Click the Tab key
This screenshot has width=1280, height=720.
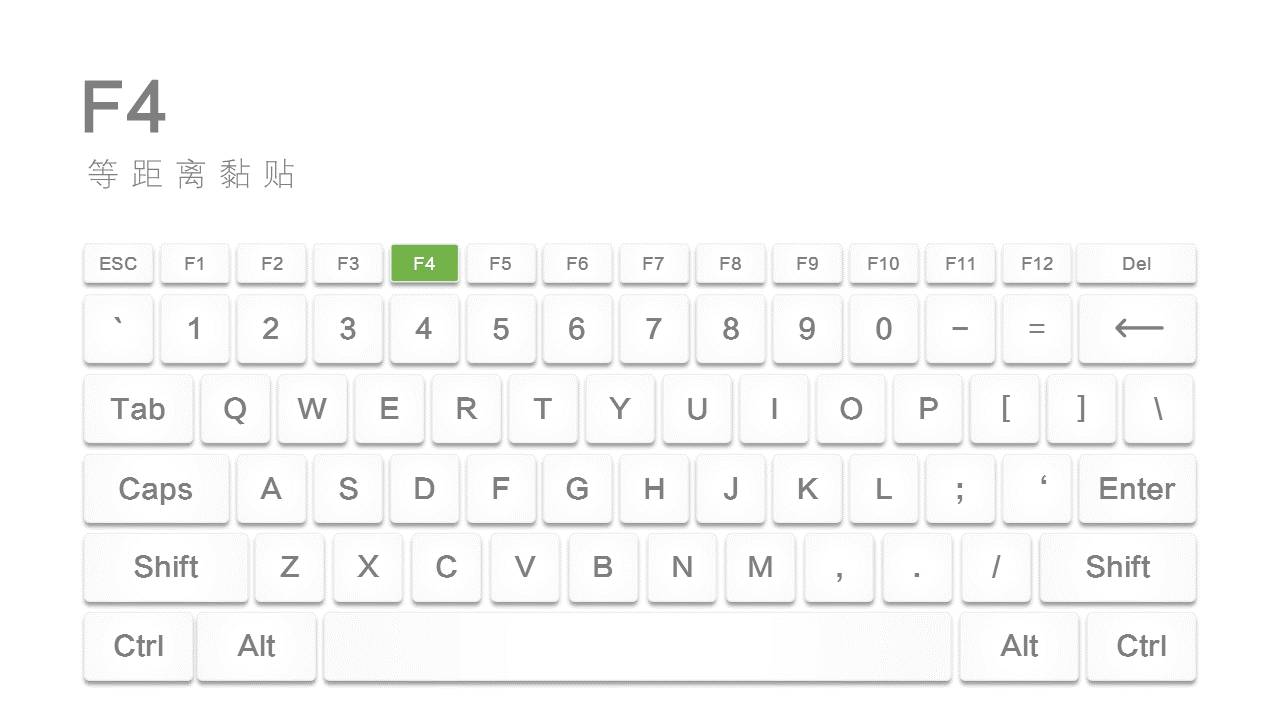(138, 408)
